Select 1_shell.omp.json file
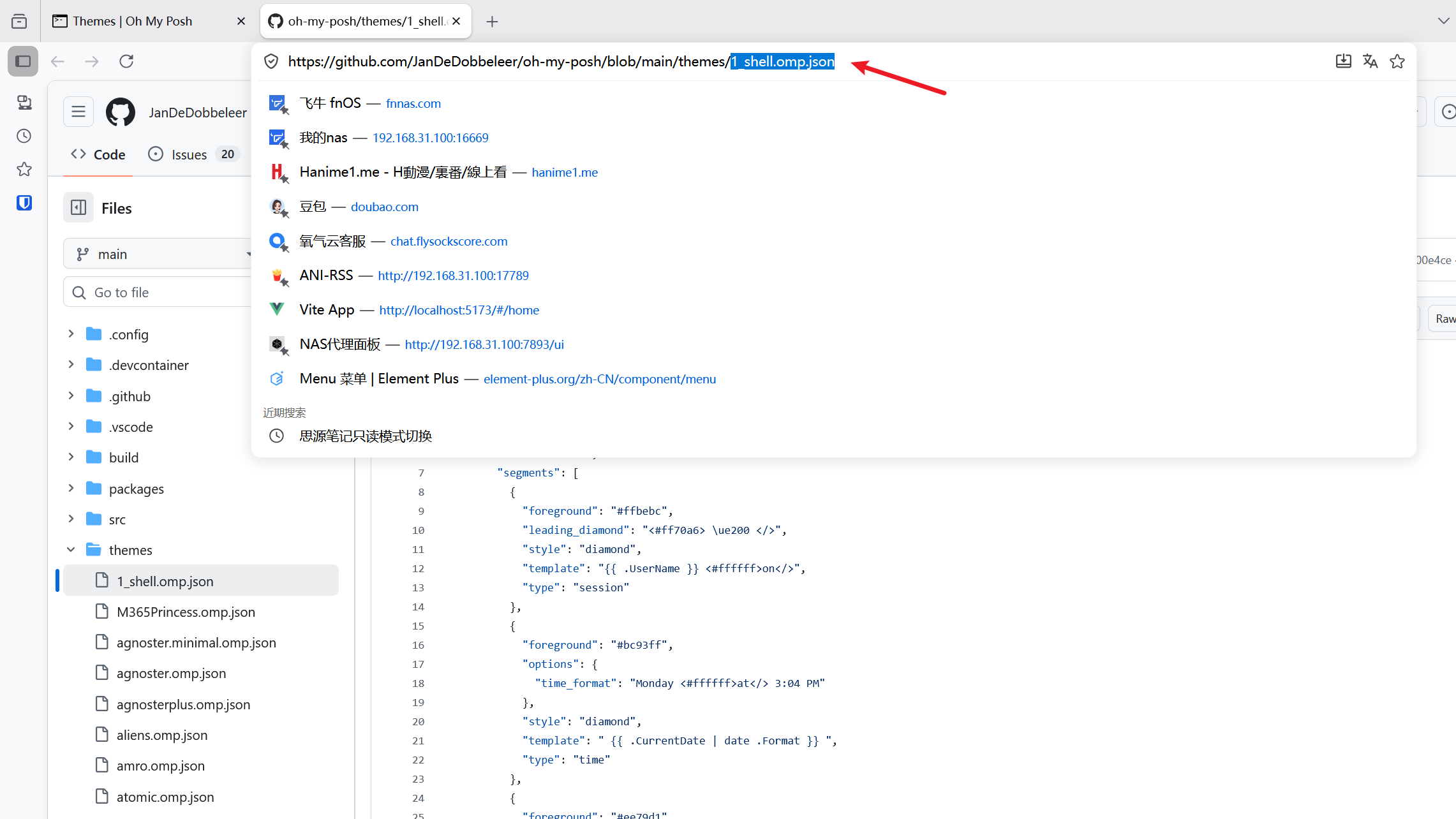 (x=201, y=580)
